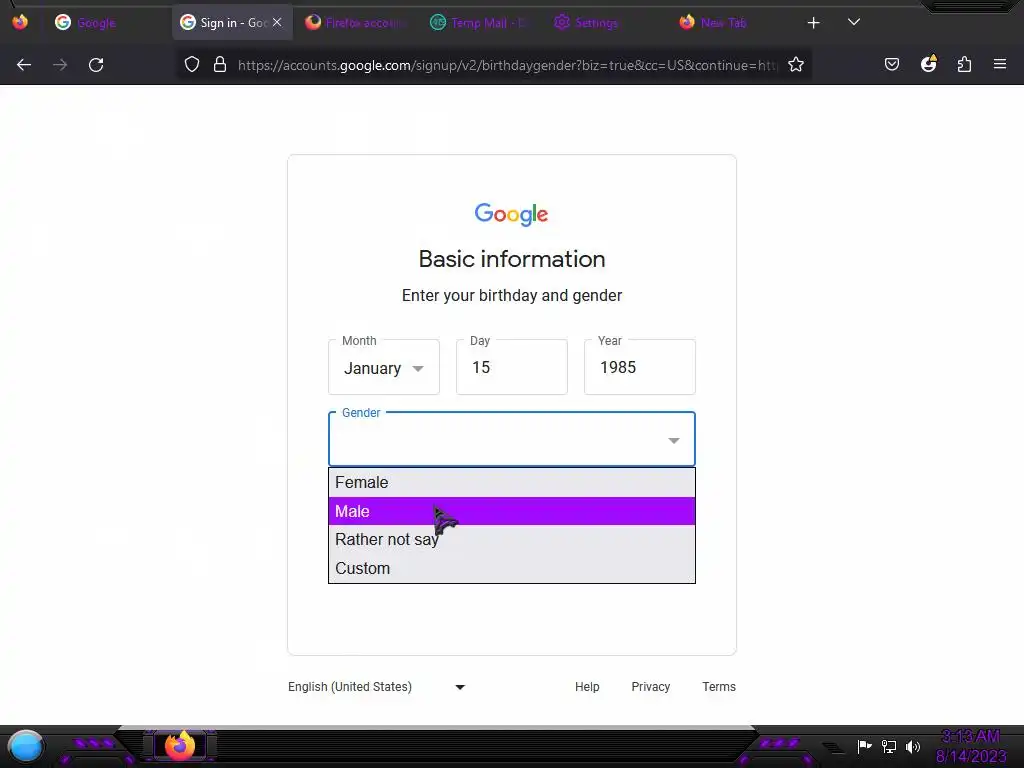This screenshot has height=768, width=1024.
Task: Open the English (United States) language selector
Action: click(x=377, y=687)
